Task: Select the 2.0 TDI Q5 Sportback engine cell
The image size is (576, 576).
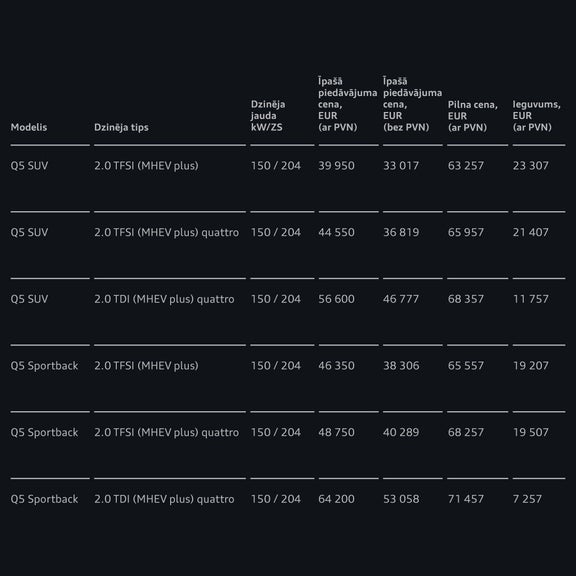Action: (164, 499)
